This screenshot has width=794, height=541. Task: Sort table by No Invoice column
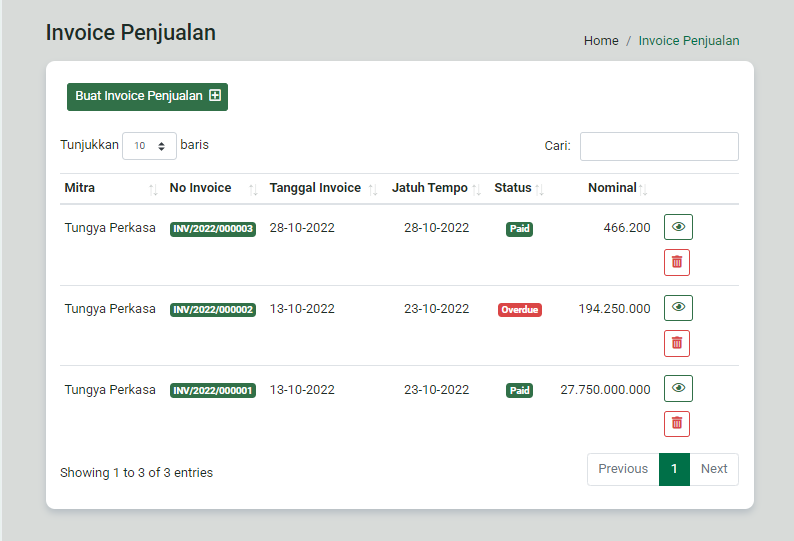214,188
